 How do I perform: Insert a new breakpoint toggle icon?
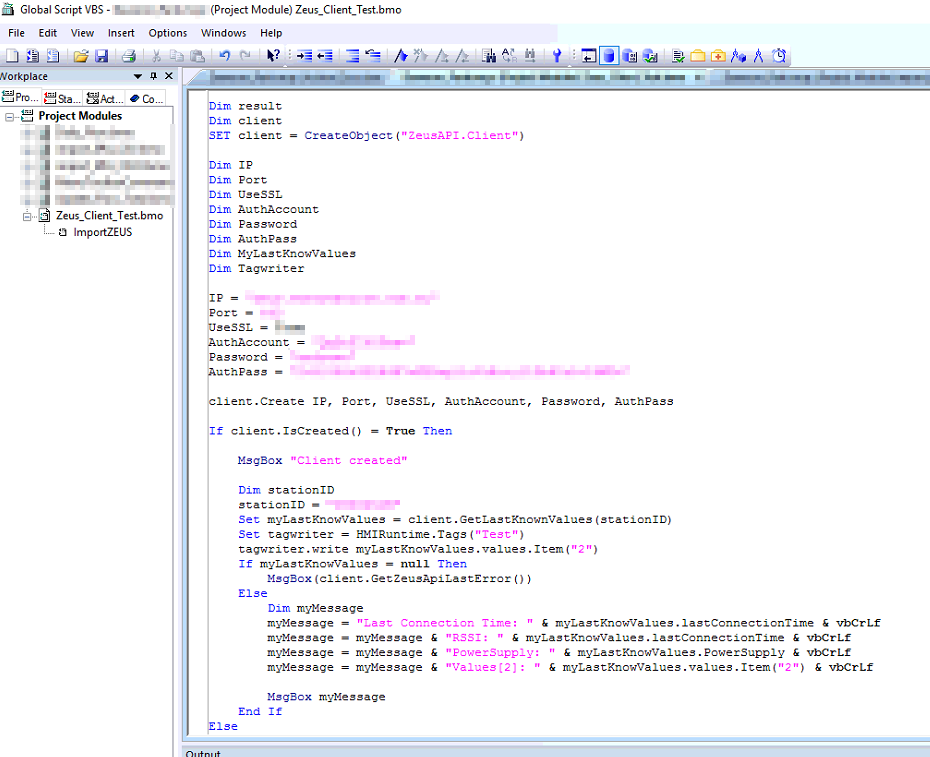coord(401,55)
